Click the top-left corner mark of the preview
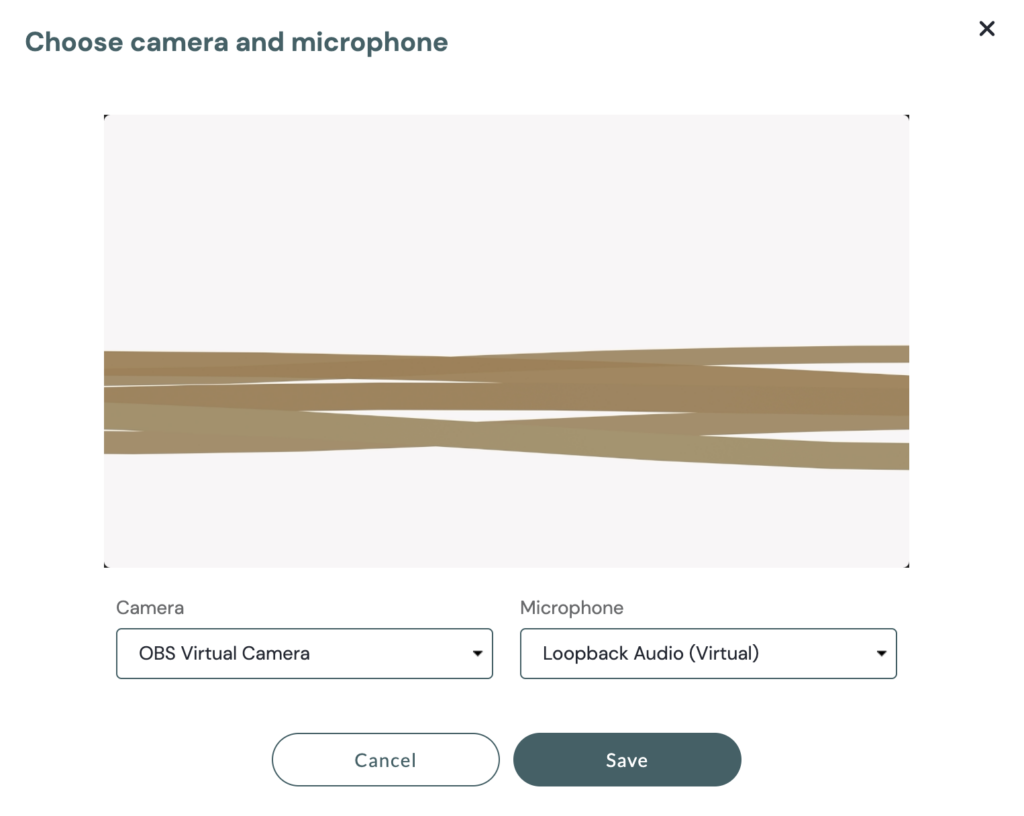1024x816 pixels. point(105,117)
